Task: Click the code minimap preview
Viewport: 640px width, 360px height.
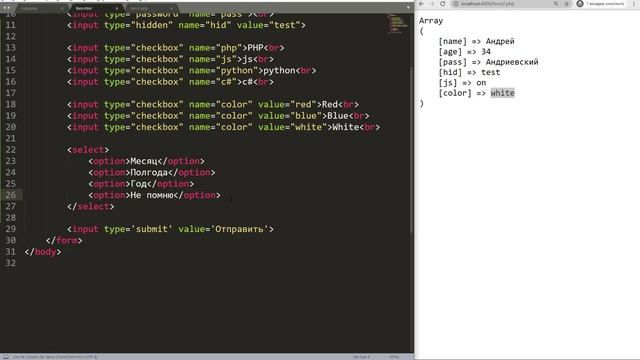Action: tap(397, 24)
